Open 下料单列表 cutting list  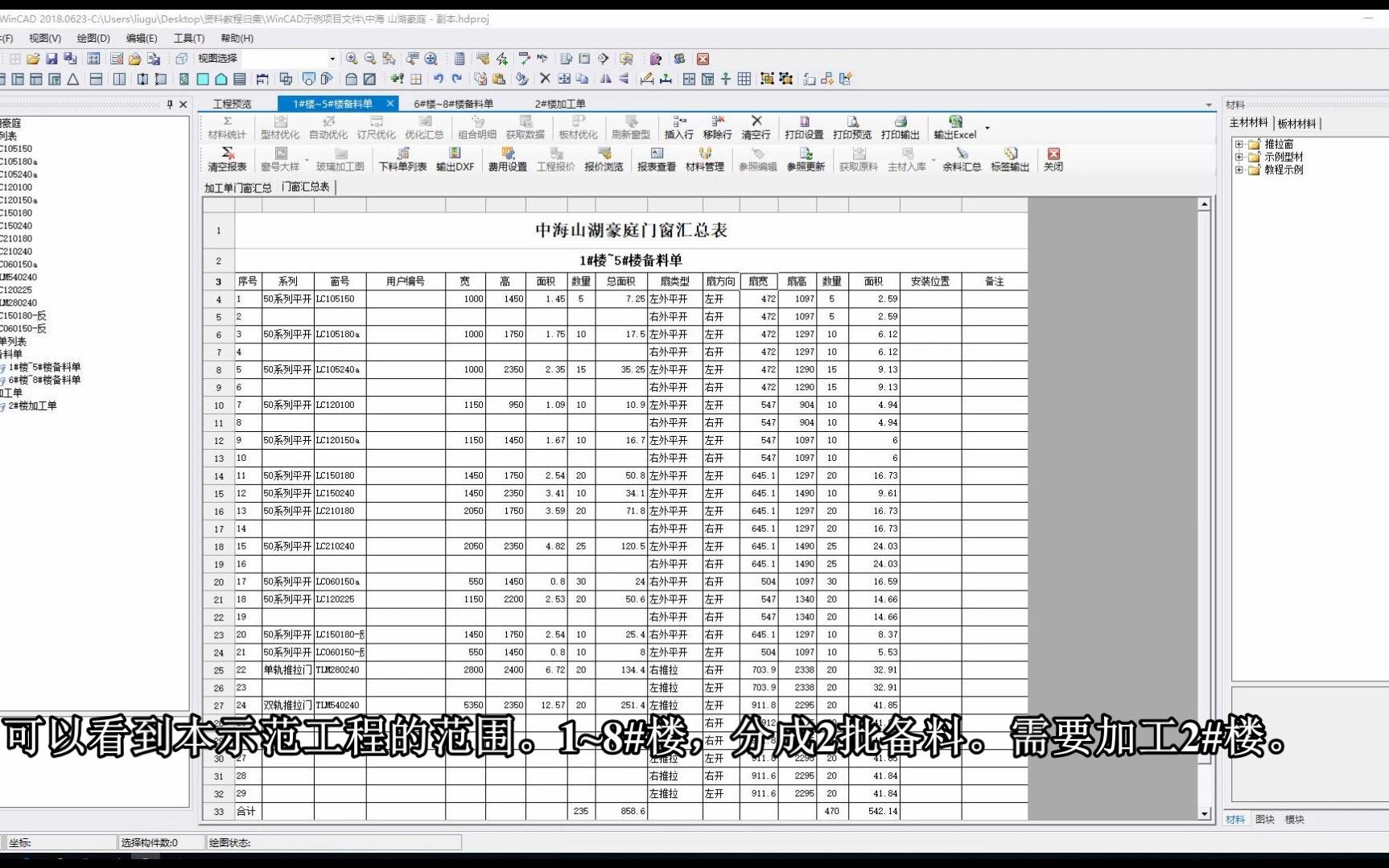pos(402,160)
